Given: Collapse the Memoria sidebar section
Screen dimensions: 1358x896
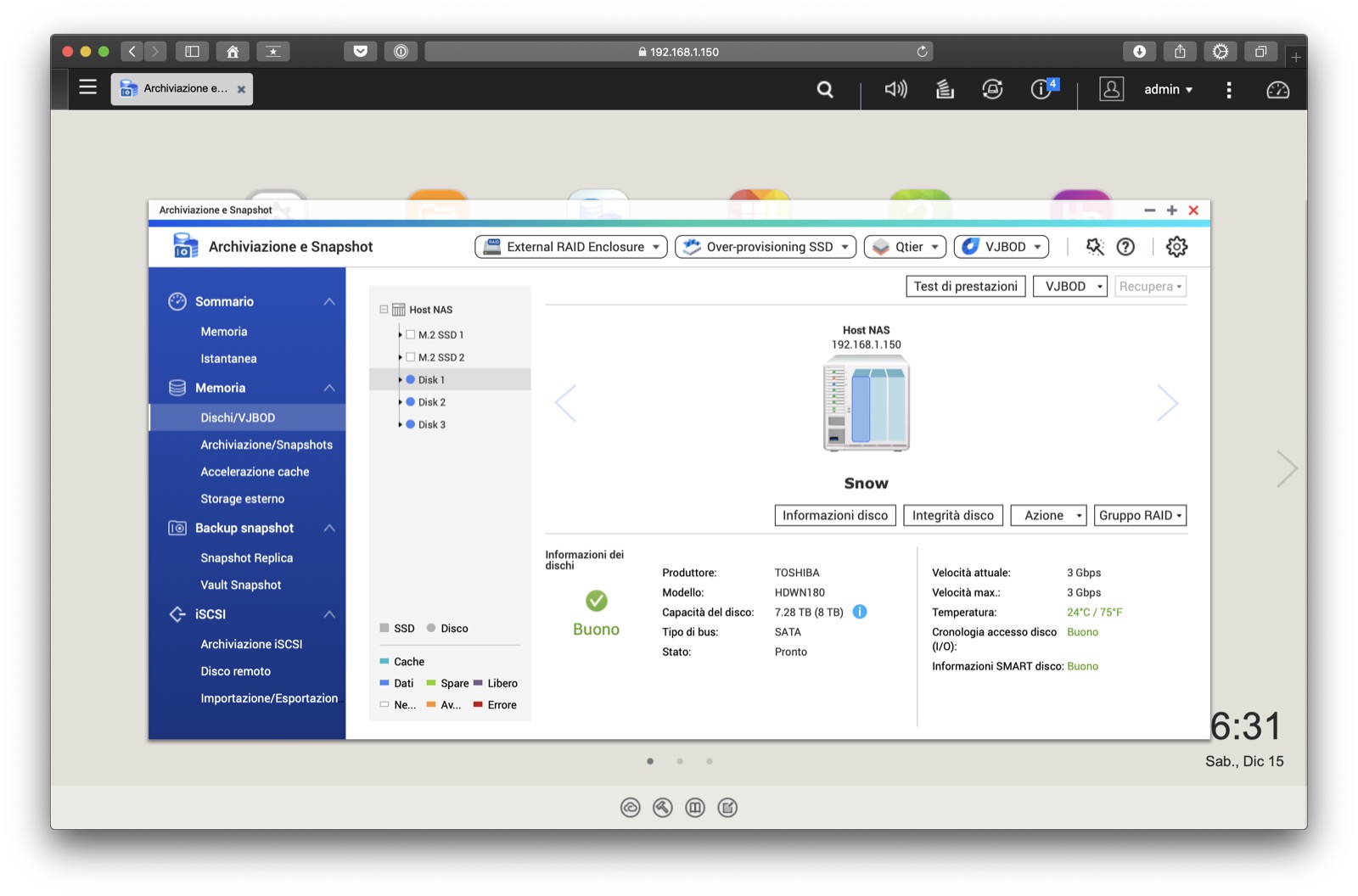Looking at the screenshot, I should point(329,389).
